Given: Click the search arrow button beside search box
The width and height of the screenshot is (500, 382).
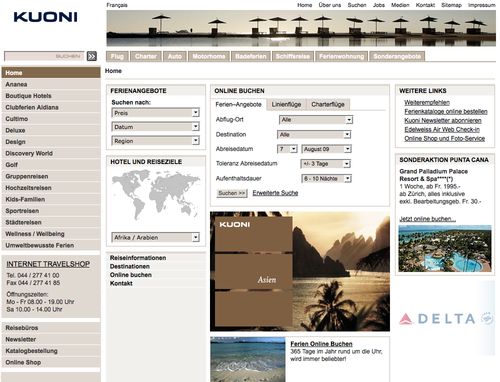Looking at the screenshot, I should [x=92, y=56].
